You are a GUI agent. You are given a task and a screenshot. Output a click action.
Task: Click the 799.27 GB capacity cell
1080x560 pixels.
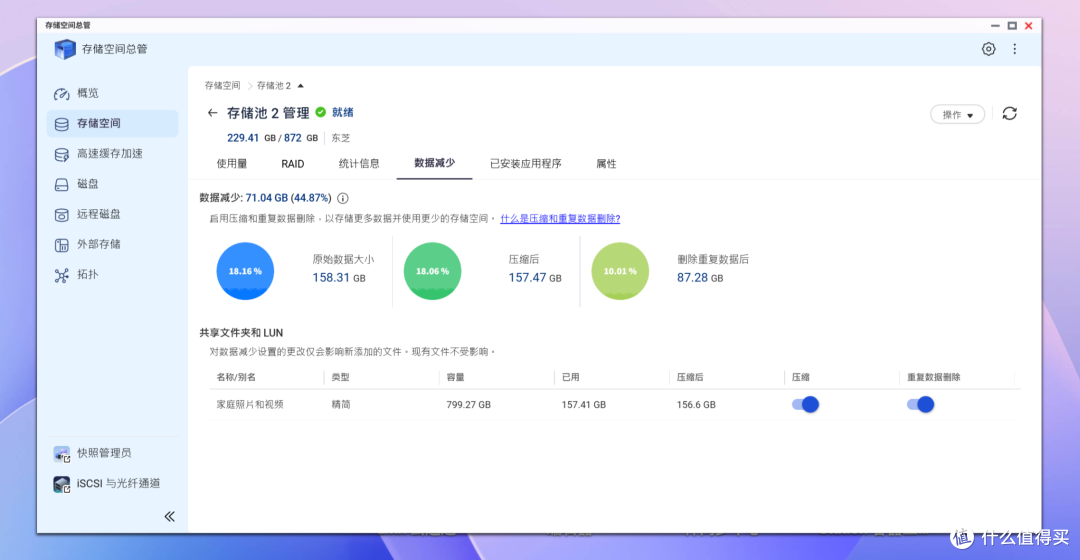(x=468, y=405)
